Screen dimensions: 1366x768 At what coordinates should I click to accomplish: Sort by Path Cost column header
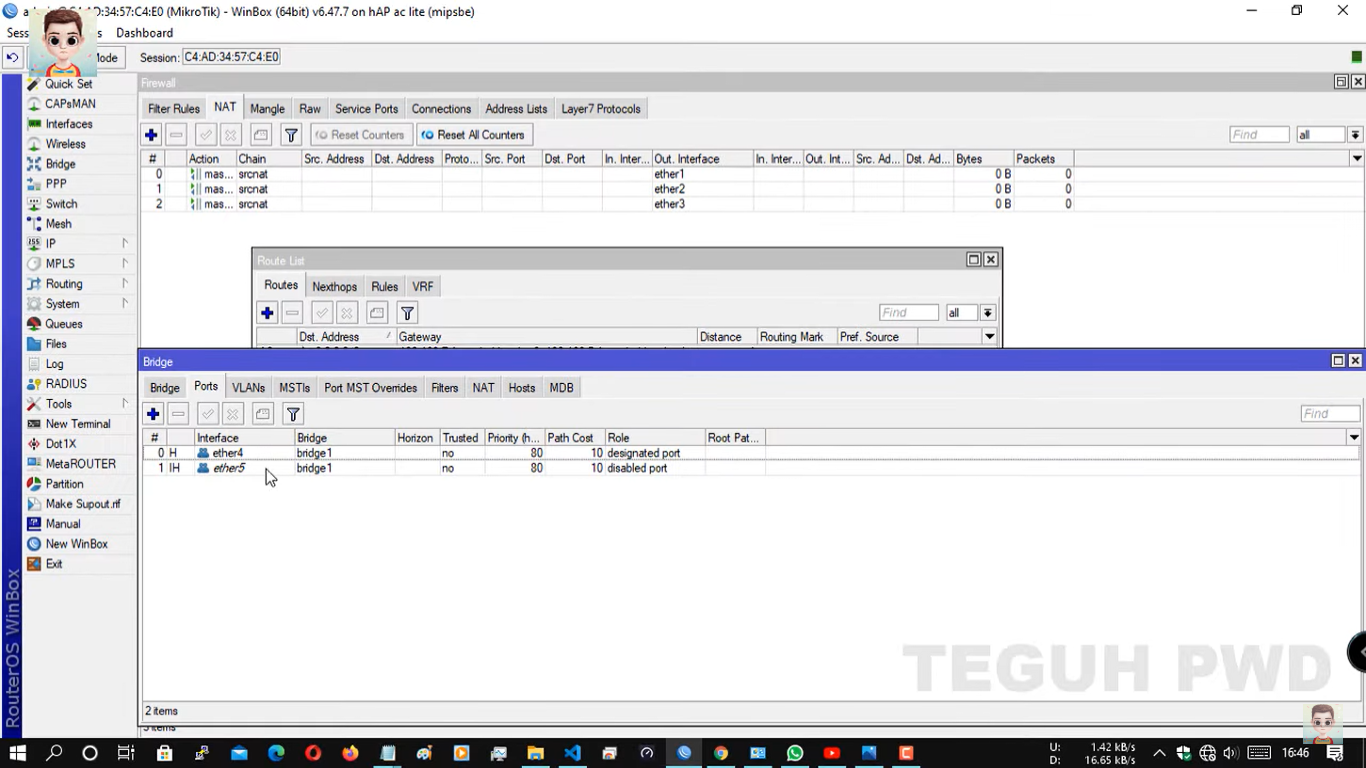click(x=573, y=438)
